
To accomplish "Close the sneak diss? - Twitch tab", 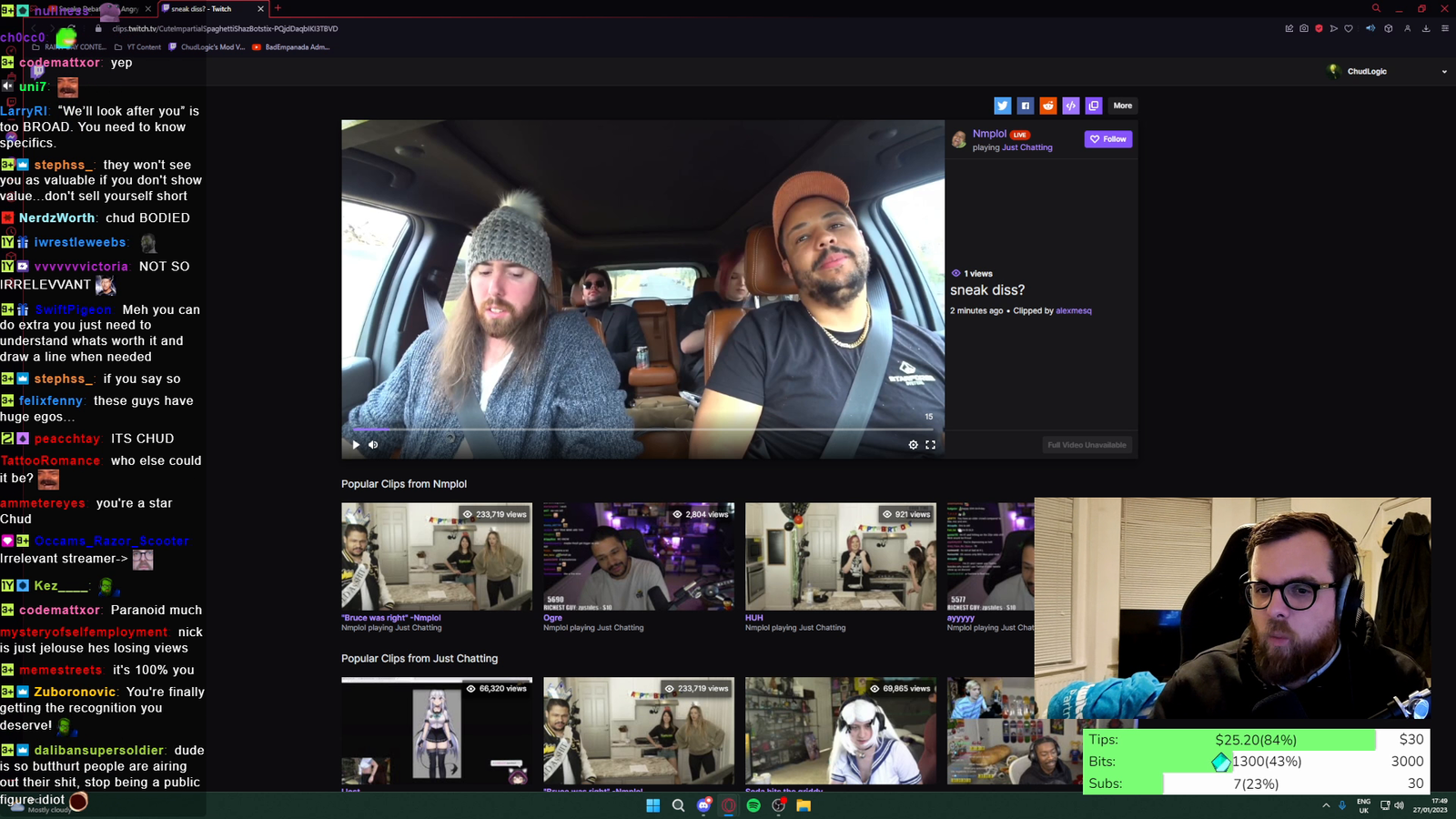I will click(261, 9).
